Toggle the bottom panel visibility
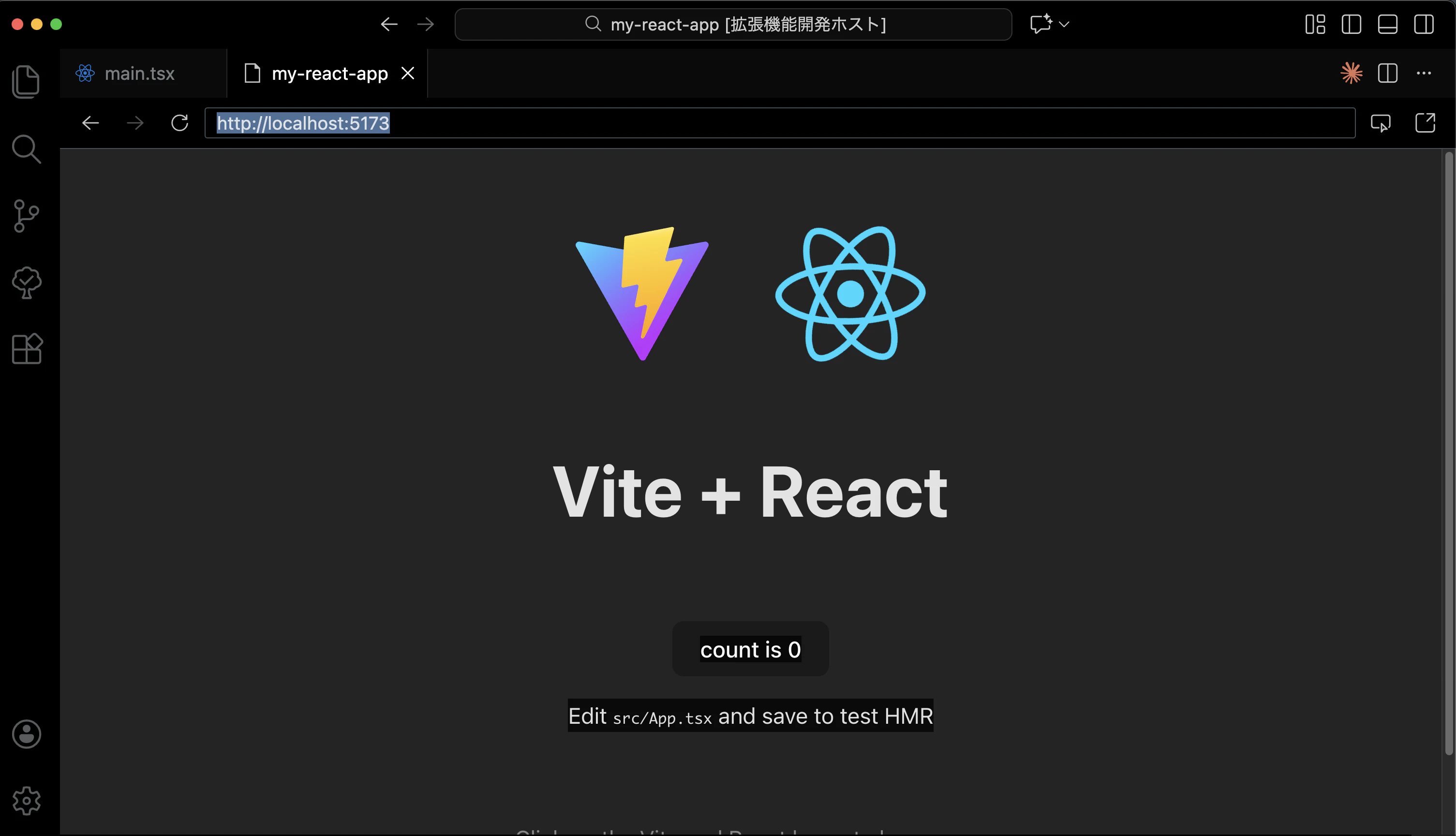This screenshot has height=836, width=1456. [x=1388, y=24]
